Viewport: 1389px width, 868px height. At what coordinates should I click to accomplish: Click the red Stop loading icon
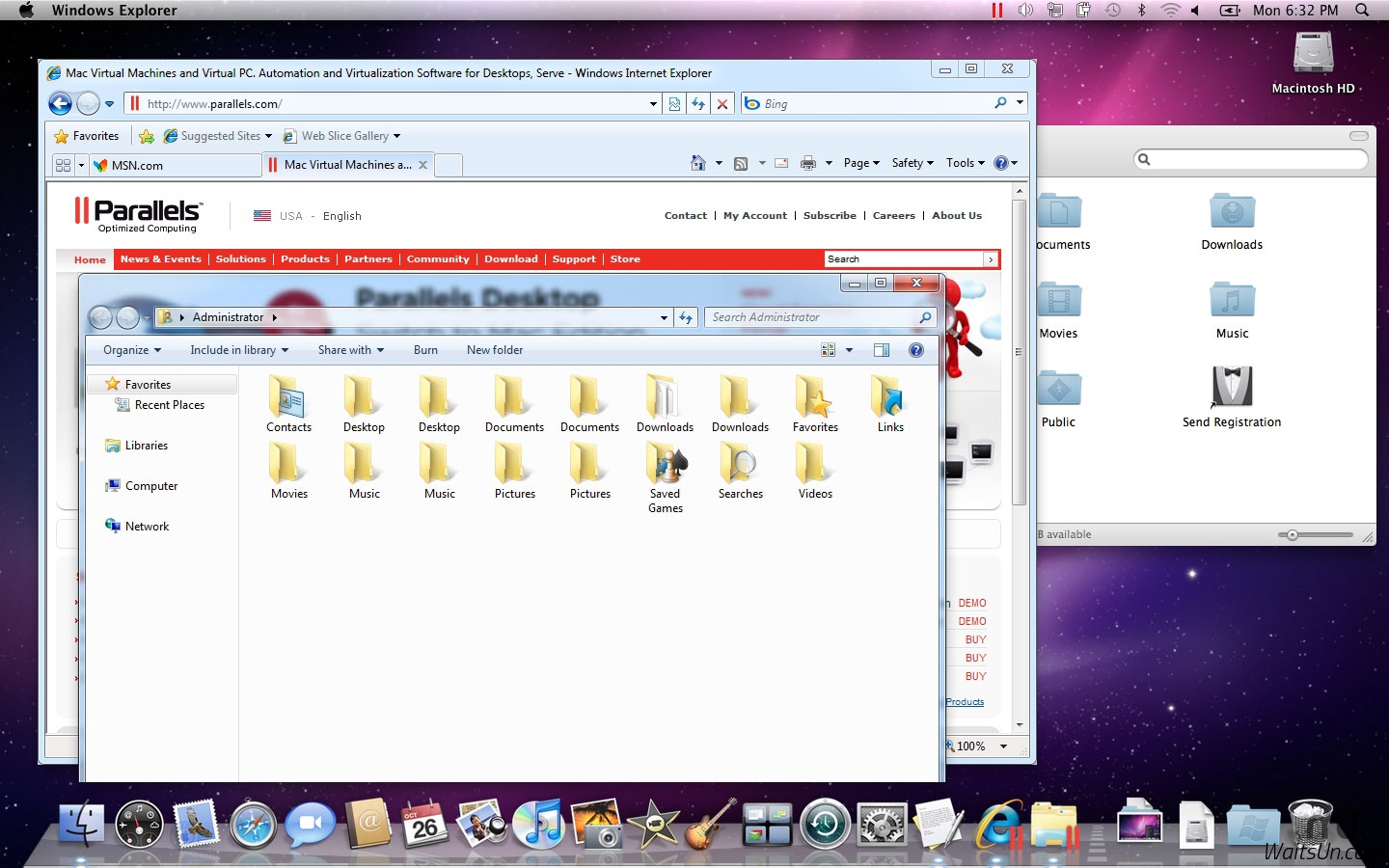722,104
